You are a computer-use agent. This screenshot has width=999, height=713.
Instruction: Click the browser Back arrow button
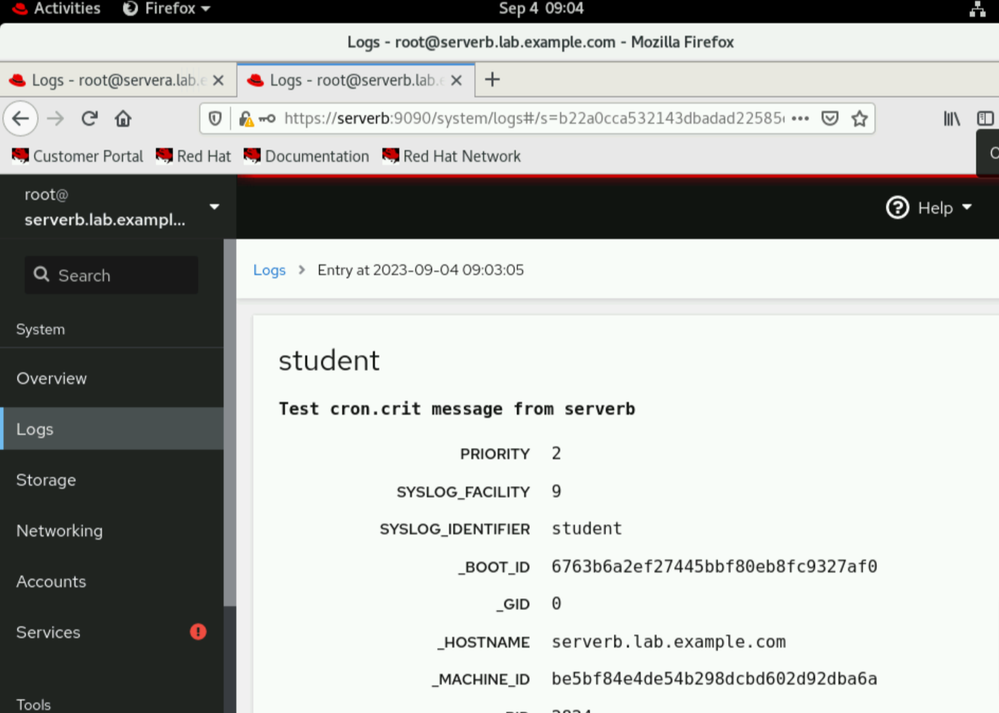coord(21,118)
